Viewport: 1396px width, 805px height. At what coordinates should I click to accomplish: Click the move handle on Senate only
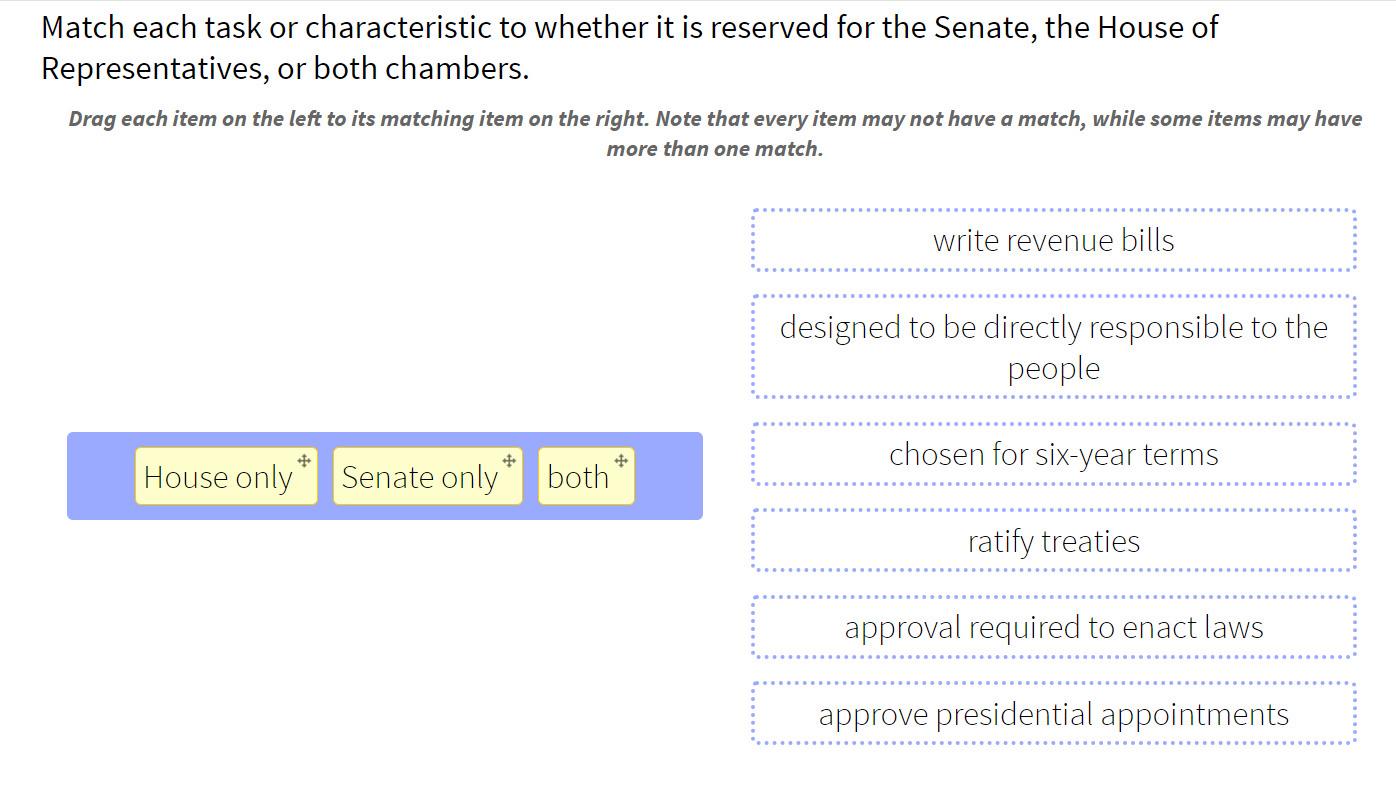[508, 461]
